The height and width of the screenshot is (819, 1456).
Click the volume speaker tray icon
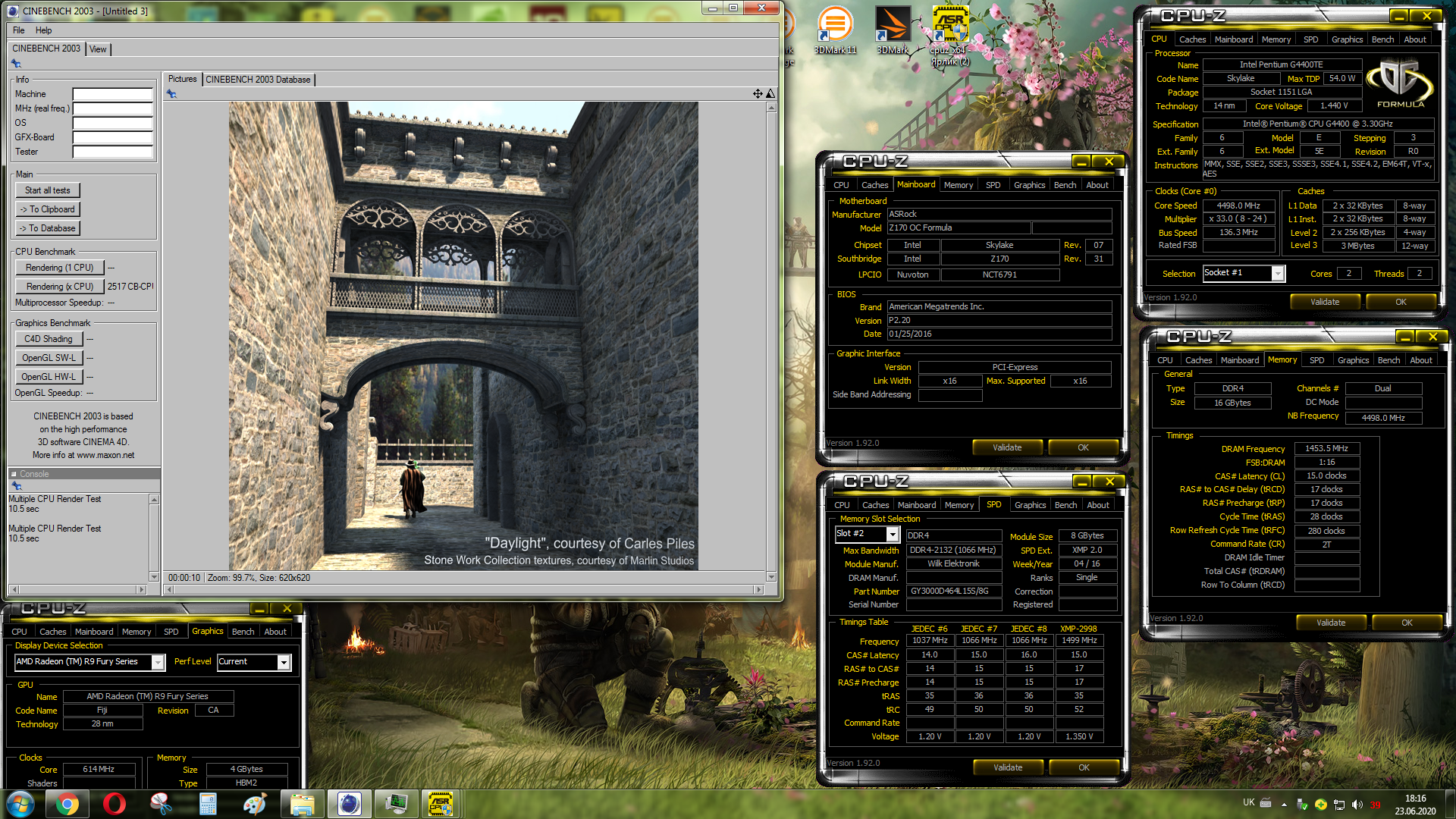pyautogui.click(x=1357, y=805)
